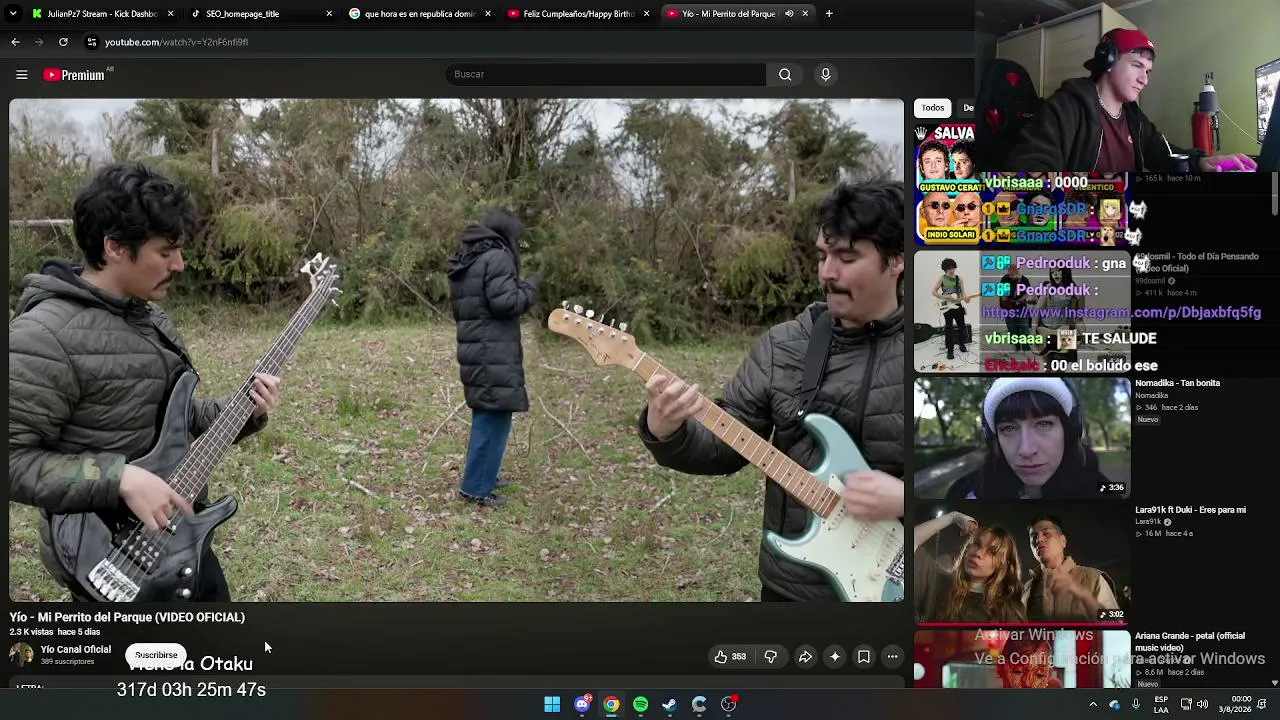Image resolution: width=1280 pixels, height=720 pixels.
Task: Click the main video player
Action: coord(456,350)
